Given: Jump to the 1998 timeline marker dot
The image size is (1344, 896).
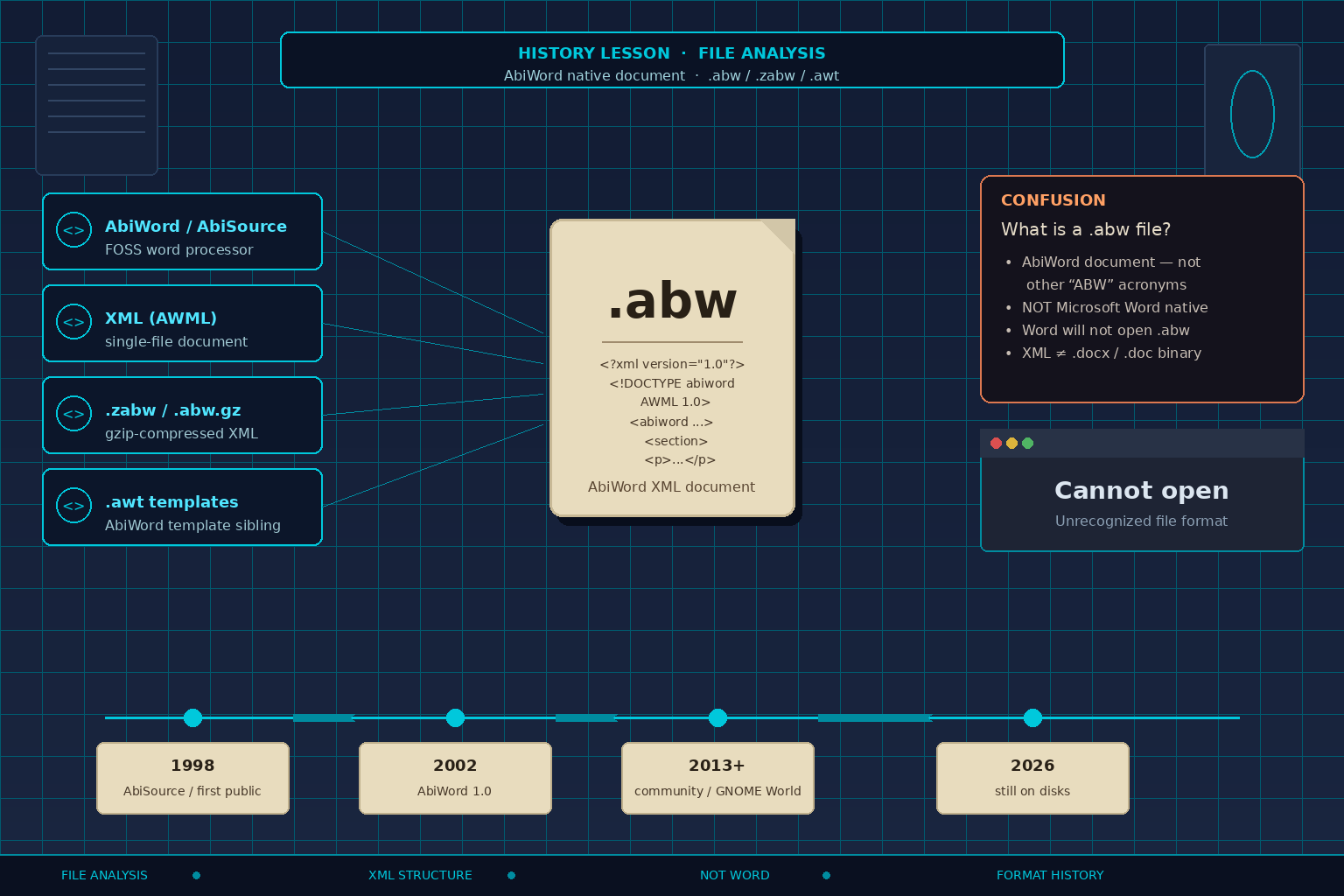Looking at the screenshot, I should coord(192,717).
